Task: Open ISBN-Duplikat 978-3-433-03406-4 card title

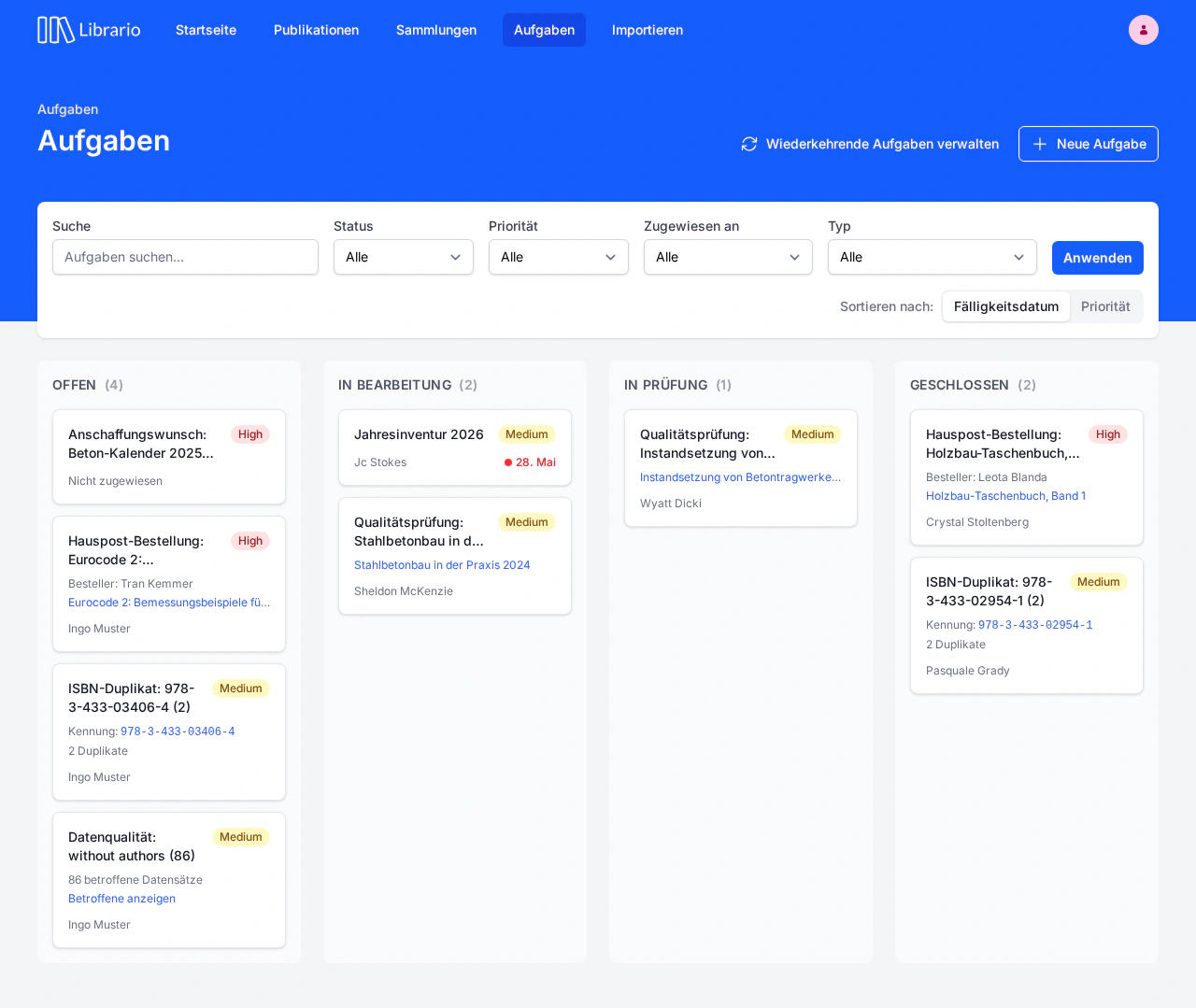Action: [x=132, y=698]
